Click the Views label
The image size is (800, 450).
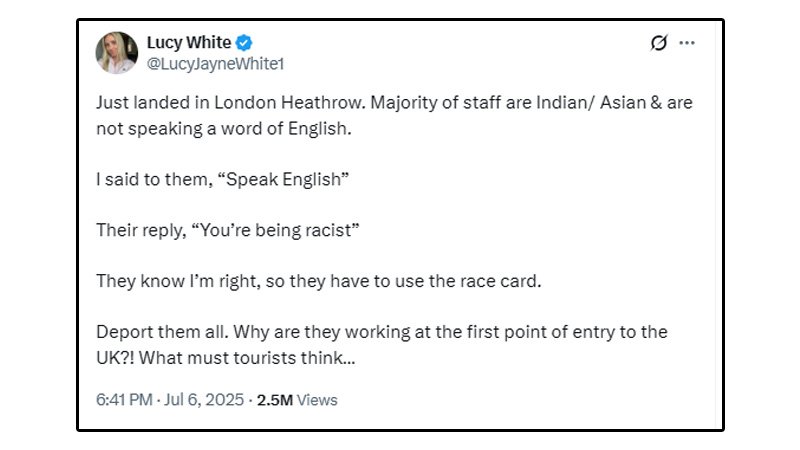tap(318, 400)
